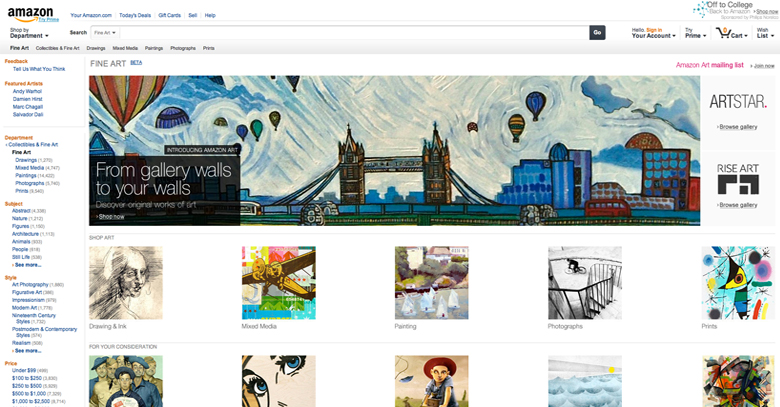Open the Photographs cyclist thumbnail
The image size is (780, 407).
point(585,283)
